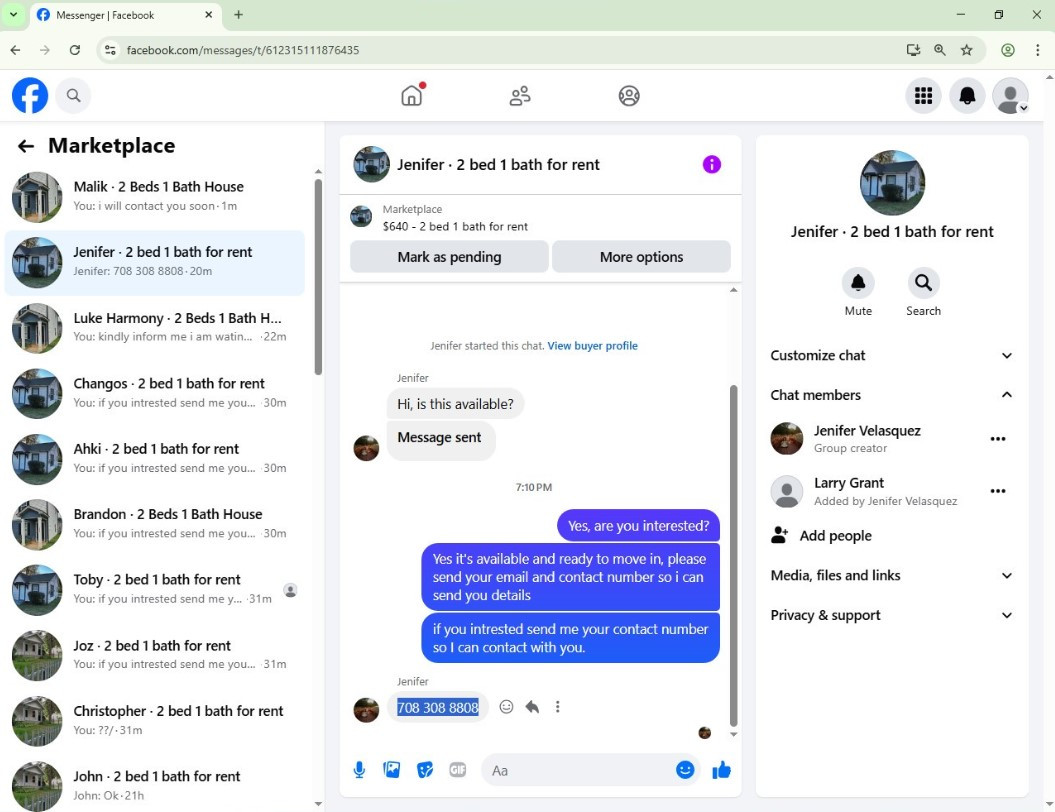React to the 708 308 8808 message
Image resolution: width=1055 pixels, height=812 pixels.
coord(506,706)
